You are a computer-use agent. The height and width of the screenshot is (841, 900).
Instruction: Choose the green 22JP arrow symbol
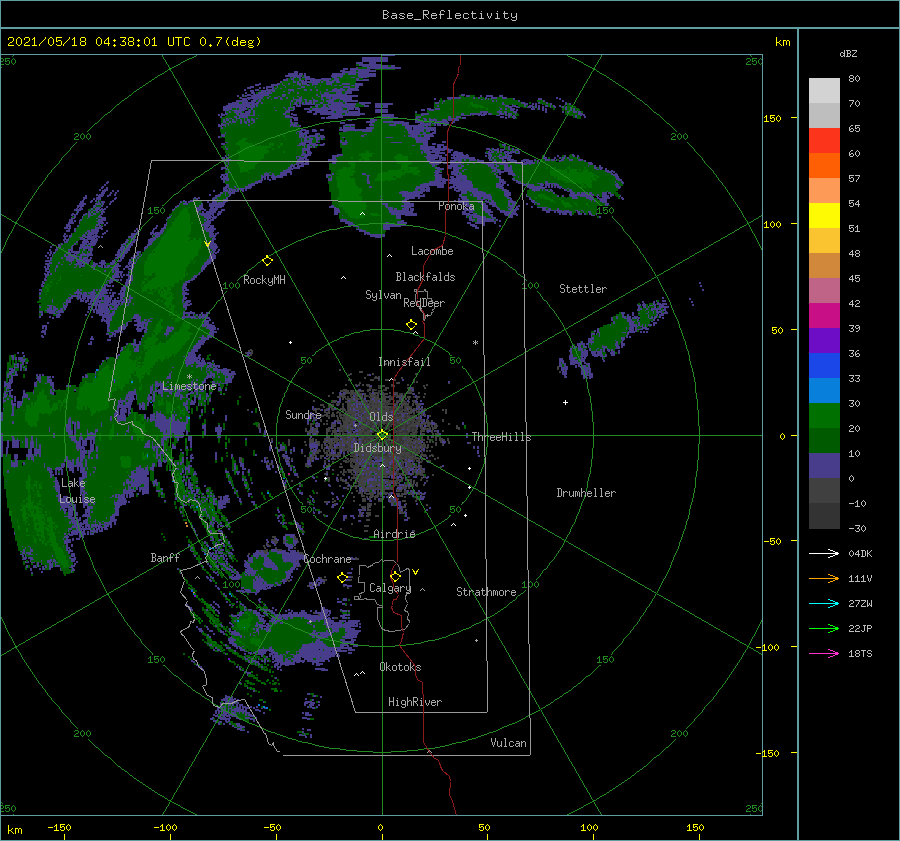pyautogui.click(x=824, y=629)
